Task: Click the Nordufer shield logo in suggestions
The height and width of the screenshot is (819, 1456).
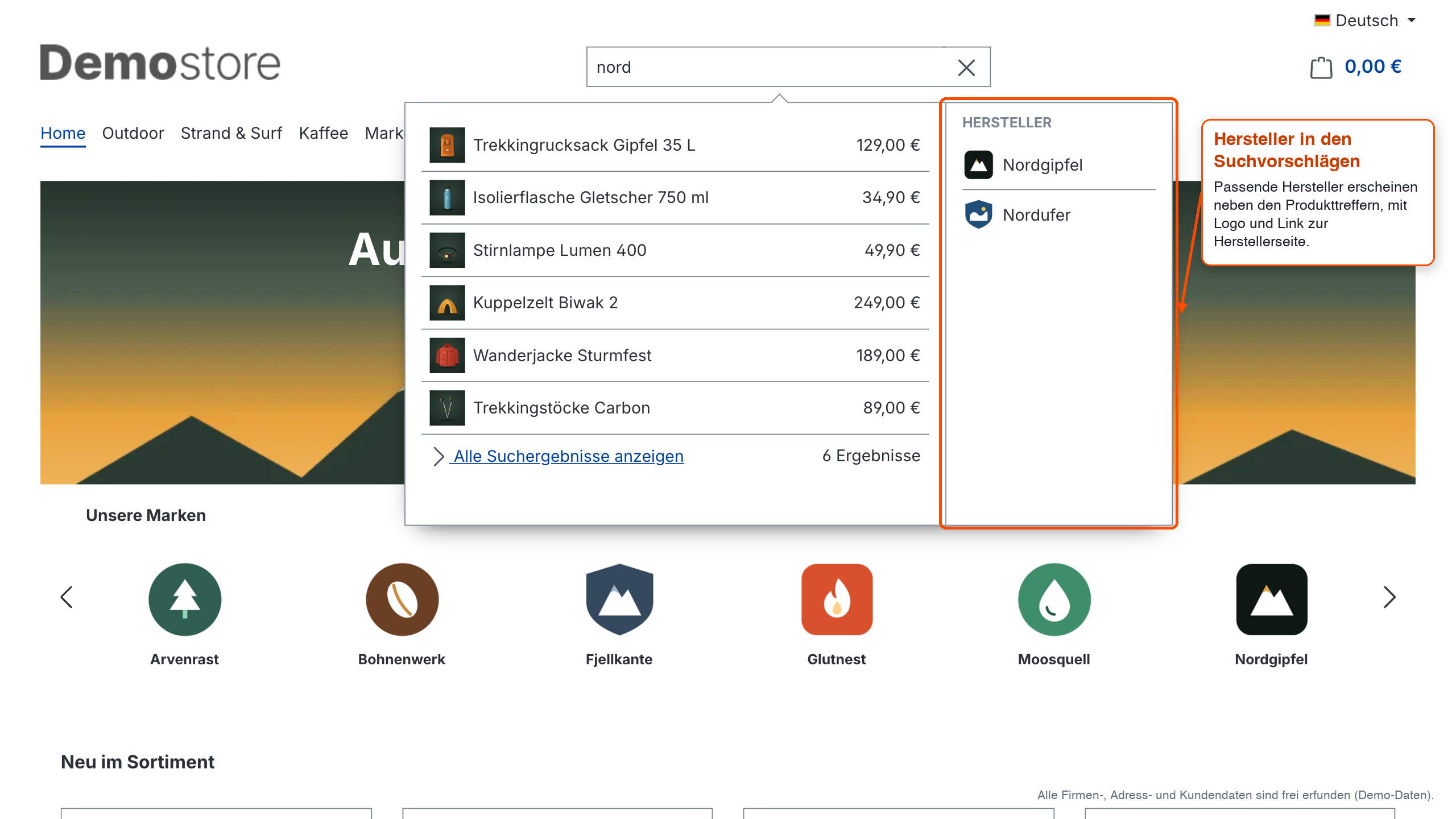Action: pyautogui.click(x=978, y=214)
